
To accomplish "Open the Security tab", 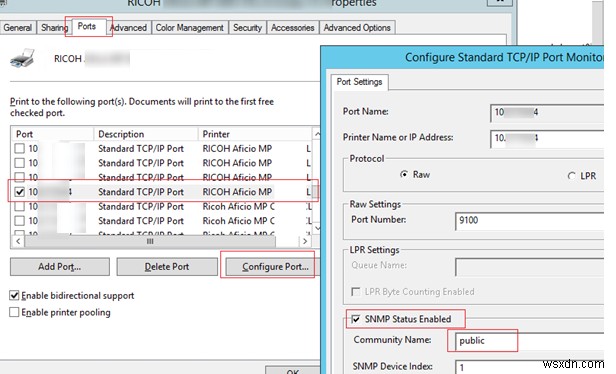I will 248,28.
